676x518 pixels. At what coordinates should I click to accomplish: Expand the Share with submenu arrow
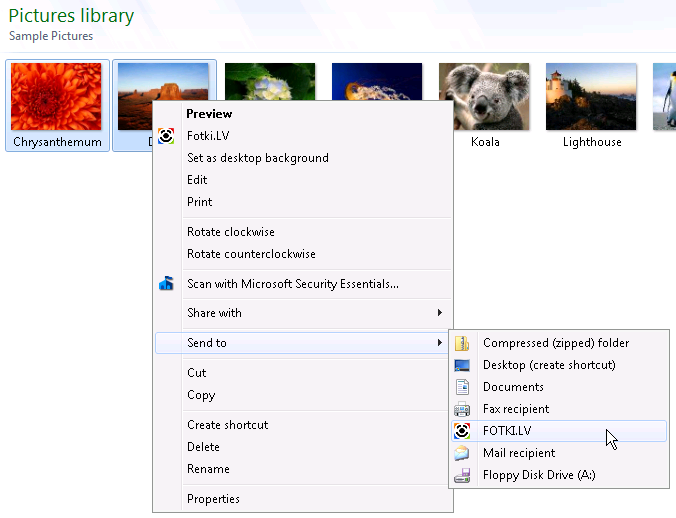click(439, 313)
